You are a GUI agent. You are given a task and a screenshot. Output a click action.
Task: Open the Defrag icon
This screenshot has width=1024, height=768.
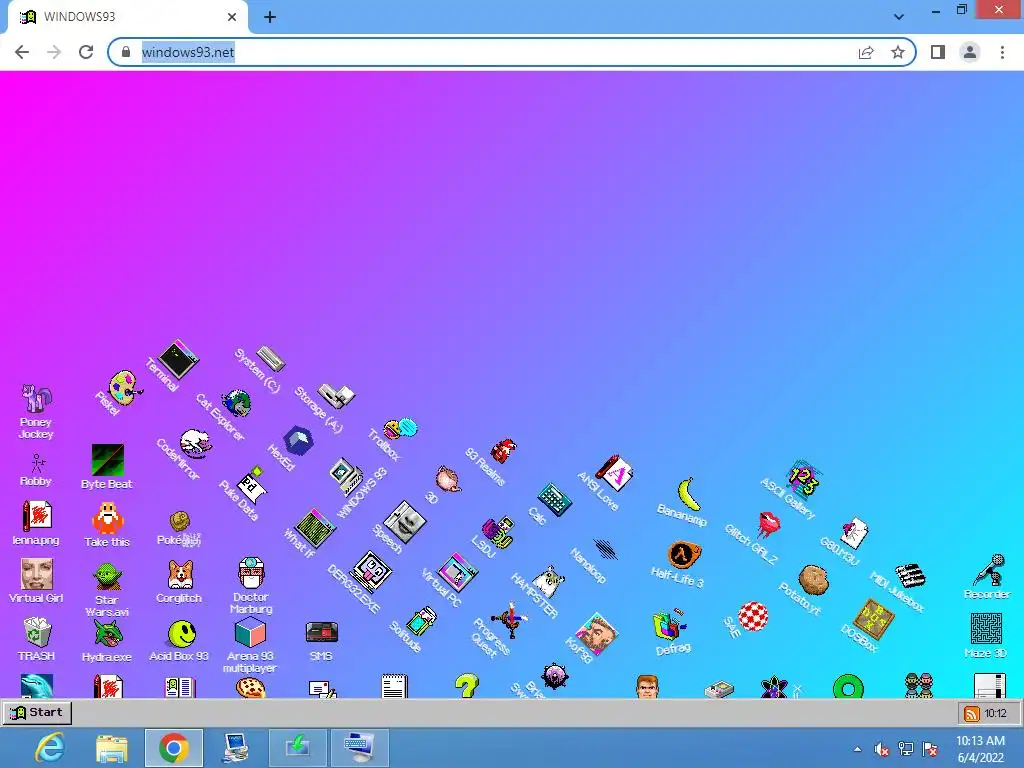pos(669,625)
